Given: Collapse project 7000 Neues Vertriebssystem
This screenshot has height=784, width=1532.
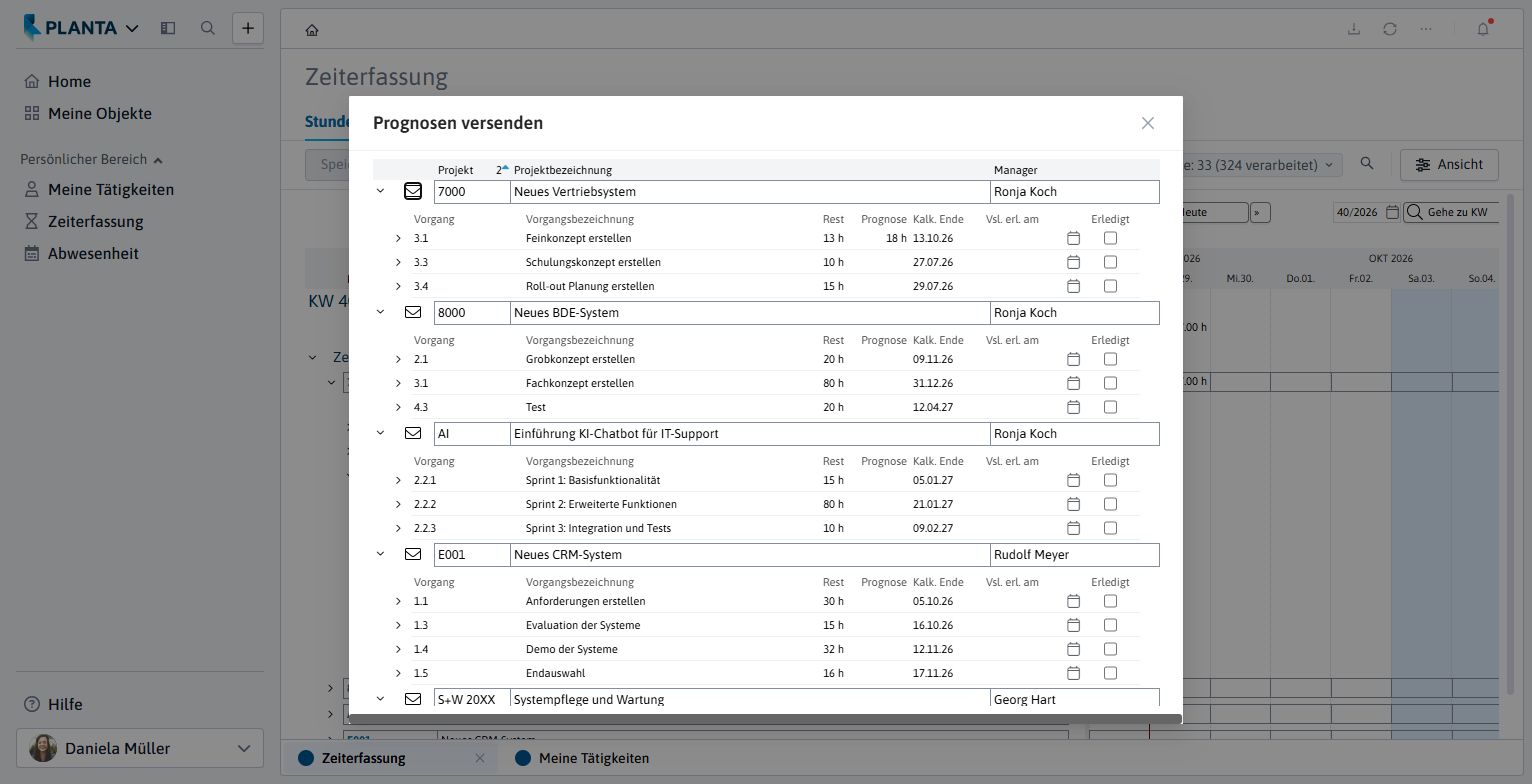Looking at the screenshot, I should tap(380, 191).
